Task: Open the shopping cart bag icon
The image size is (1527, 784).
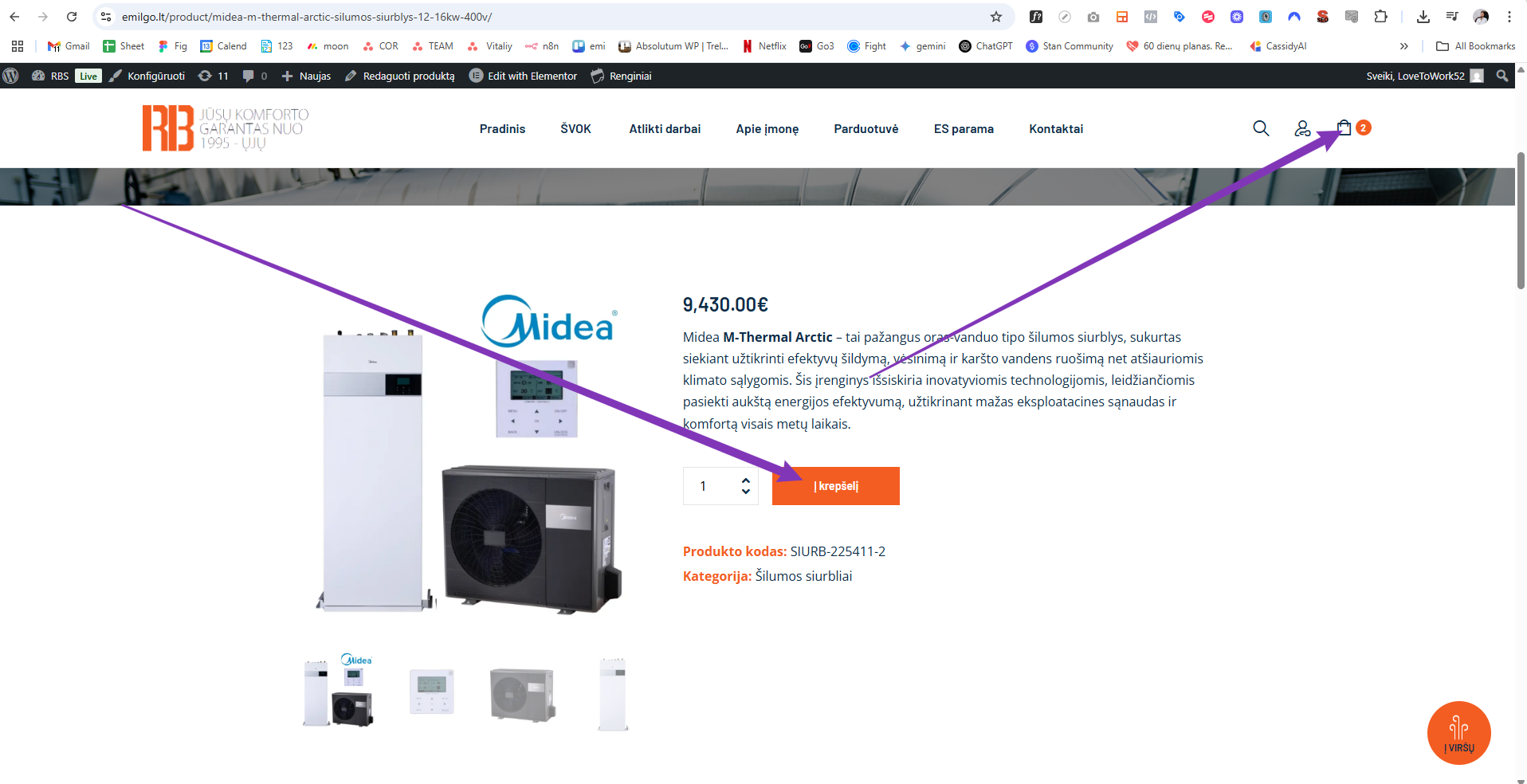Action: [1344, 127]
